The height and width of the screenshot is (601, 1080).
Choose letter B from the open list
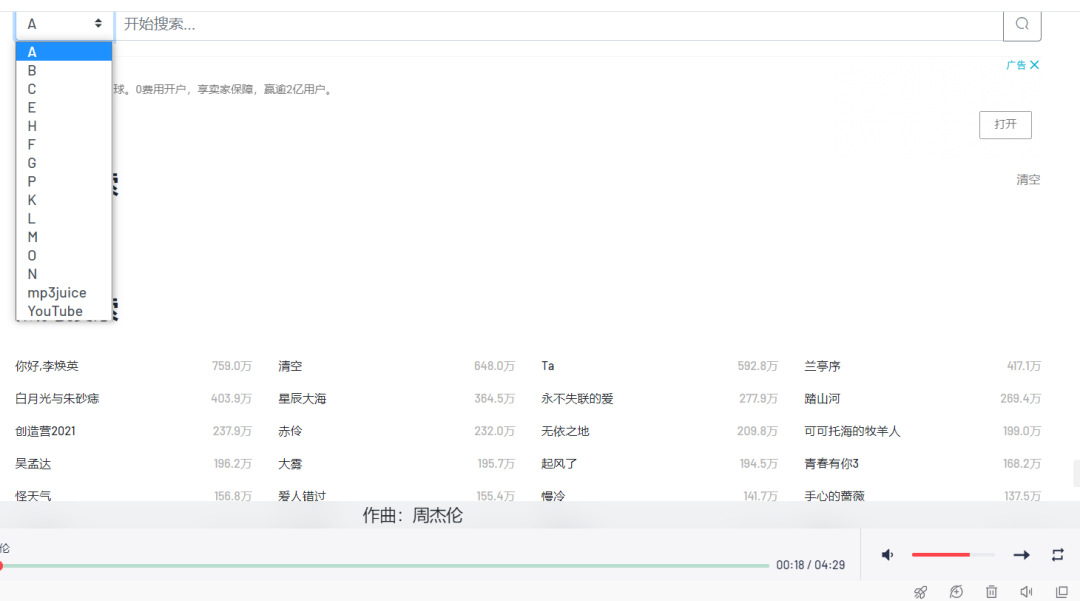tap(31, 70)
